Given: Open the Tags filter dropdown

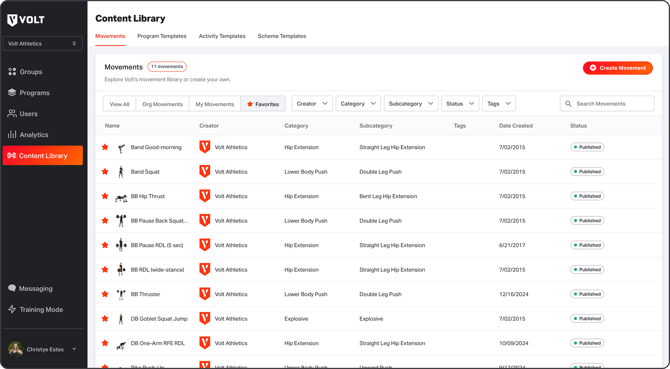Looking at the screenshot, I should 499,104.
